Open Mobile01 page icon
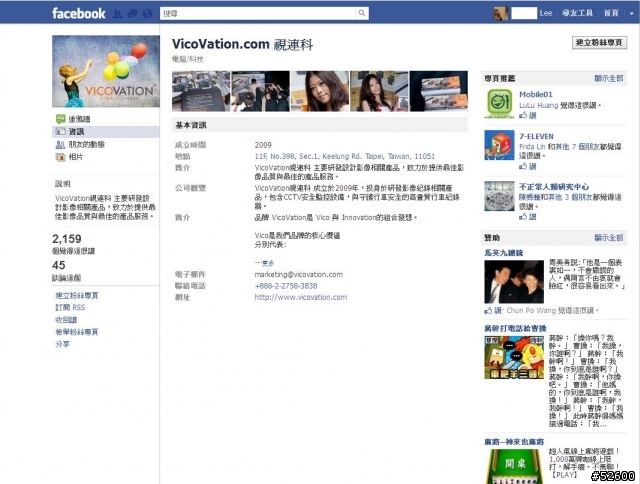Image resolution: width=640 pixels, height=484 pixels. point(499,103)
